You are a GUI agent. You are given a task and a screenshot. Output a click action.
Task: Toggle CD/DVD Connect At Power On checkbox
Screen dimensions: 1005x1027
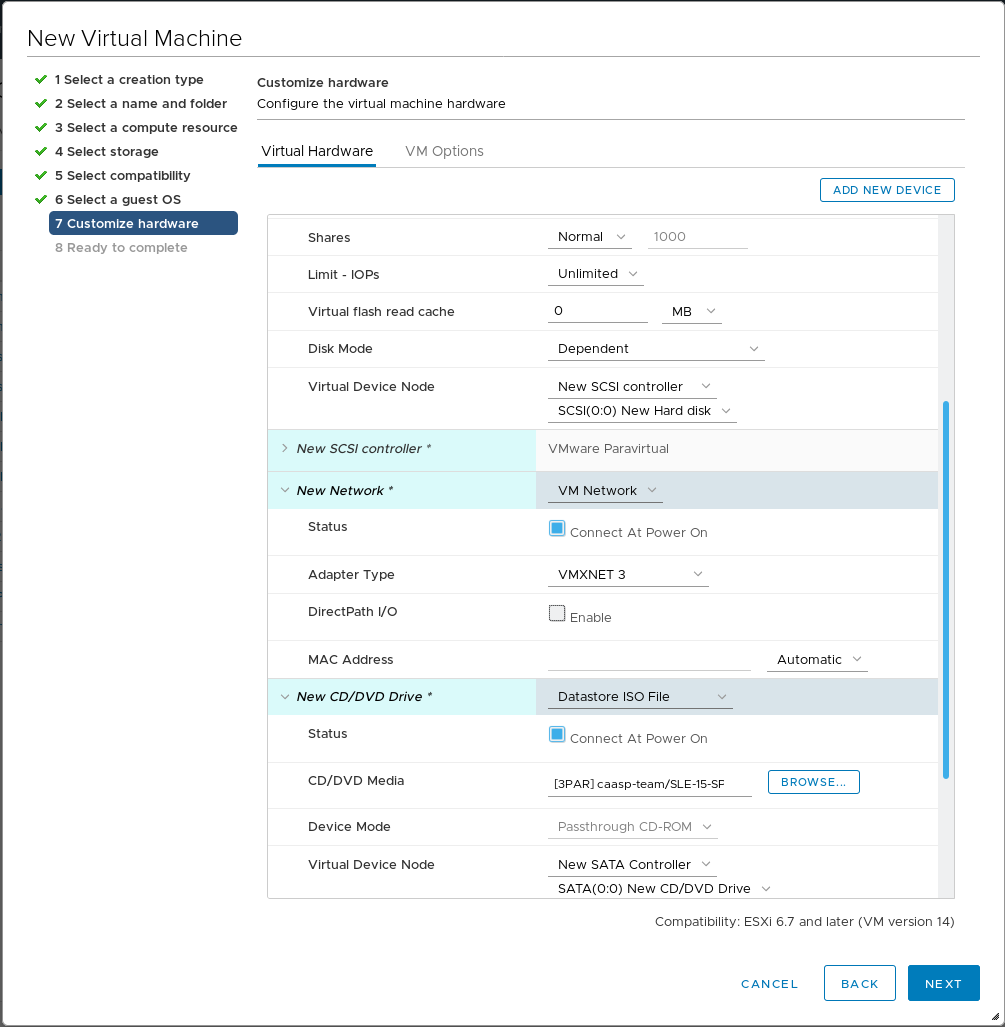(557, 735)
